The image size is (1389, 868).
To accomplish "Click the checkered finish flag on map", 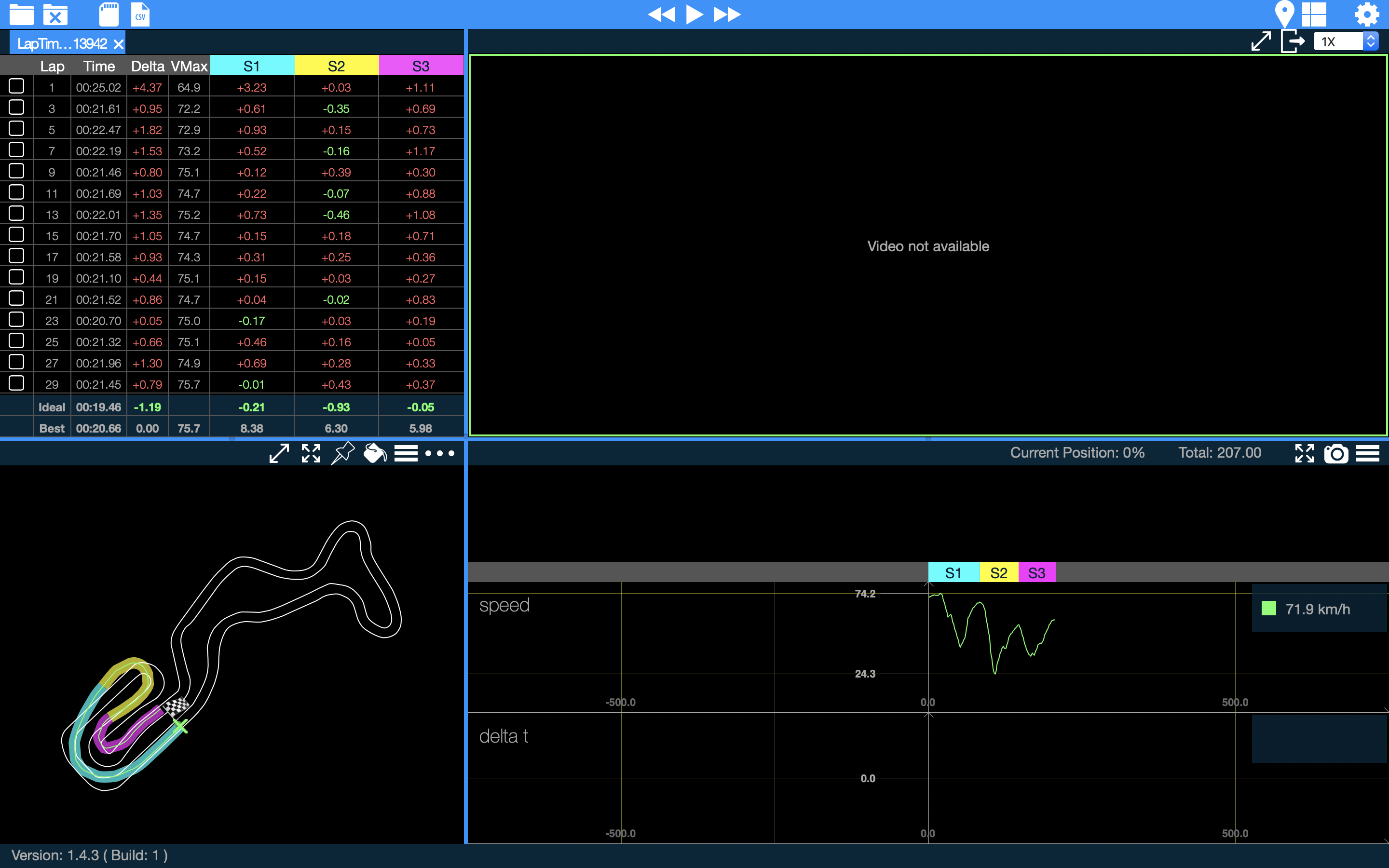I will tap(177, 706).
